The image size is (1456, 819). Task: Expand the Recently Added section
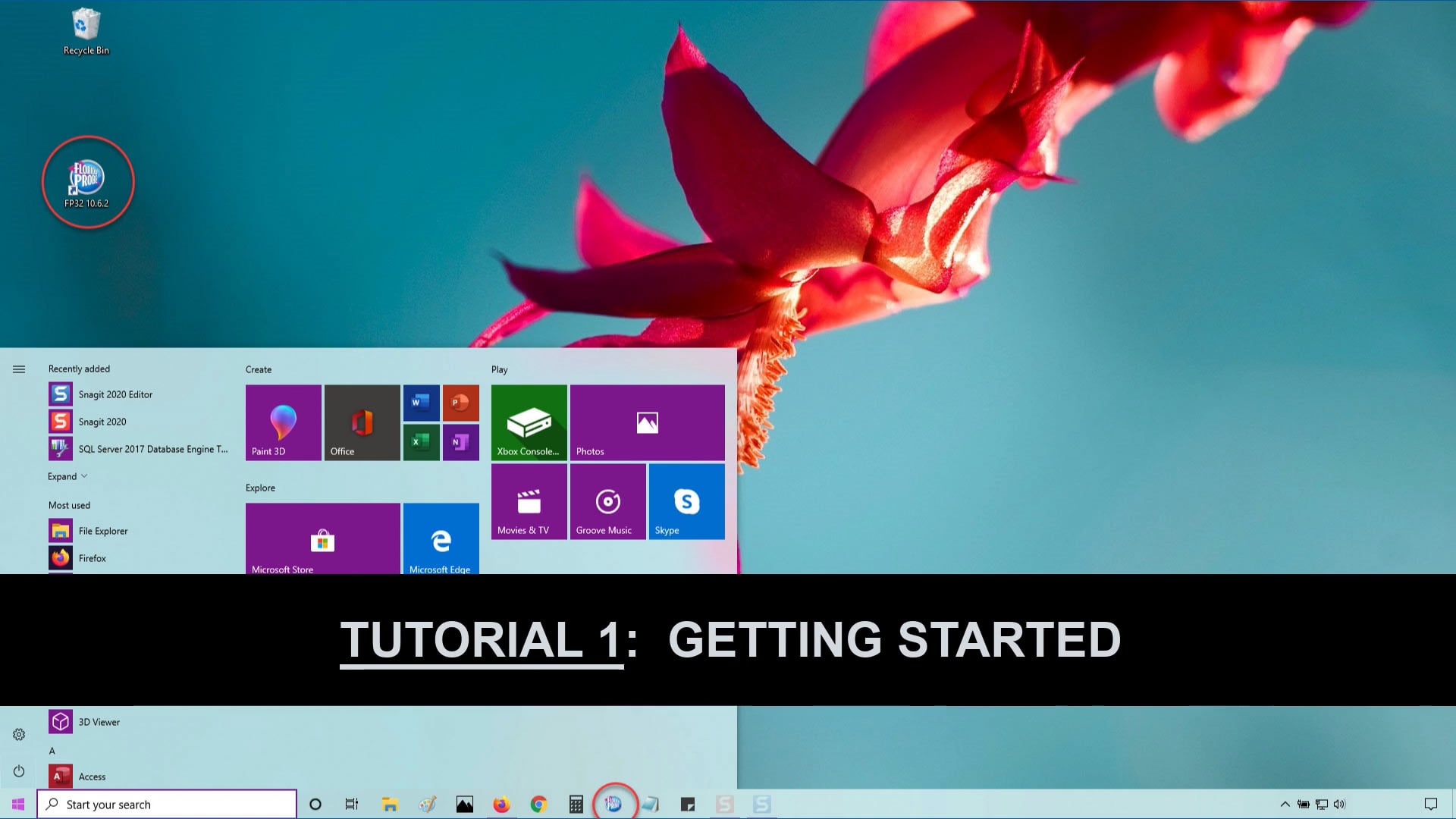click(67, 475)
